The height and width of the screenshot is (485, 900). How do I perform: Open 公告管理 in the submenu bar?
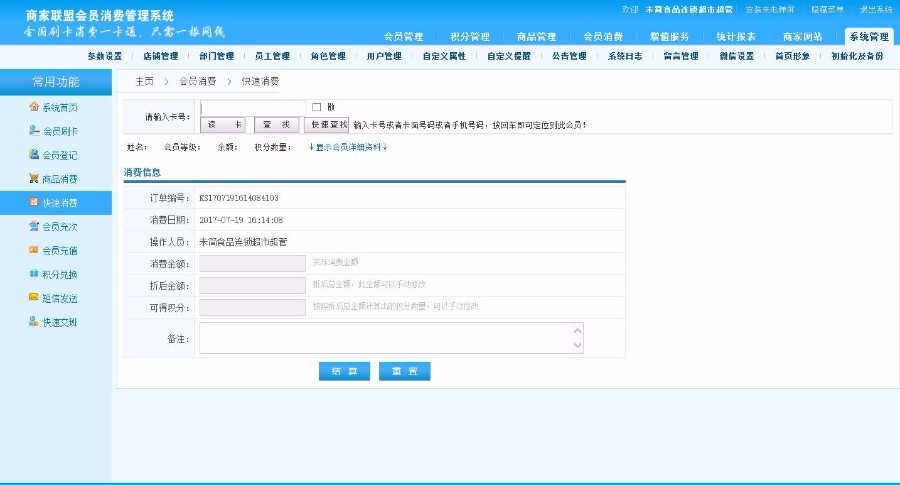click(569, 56)
